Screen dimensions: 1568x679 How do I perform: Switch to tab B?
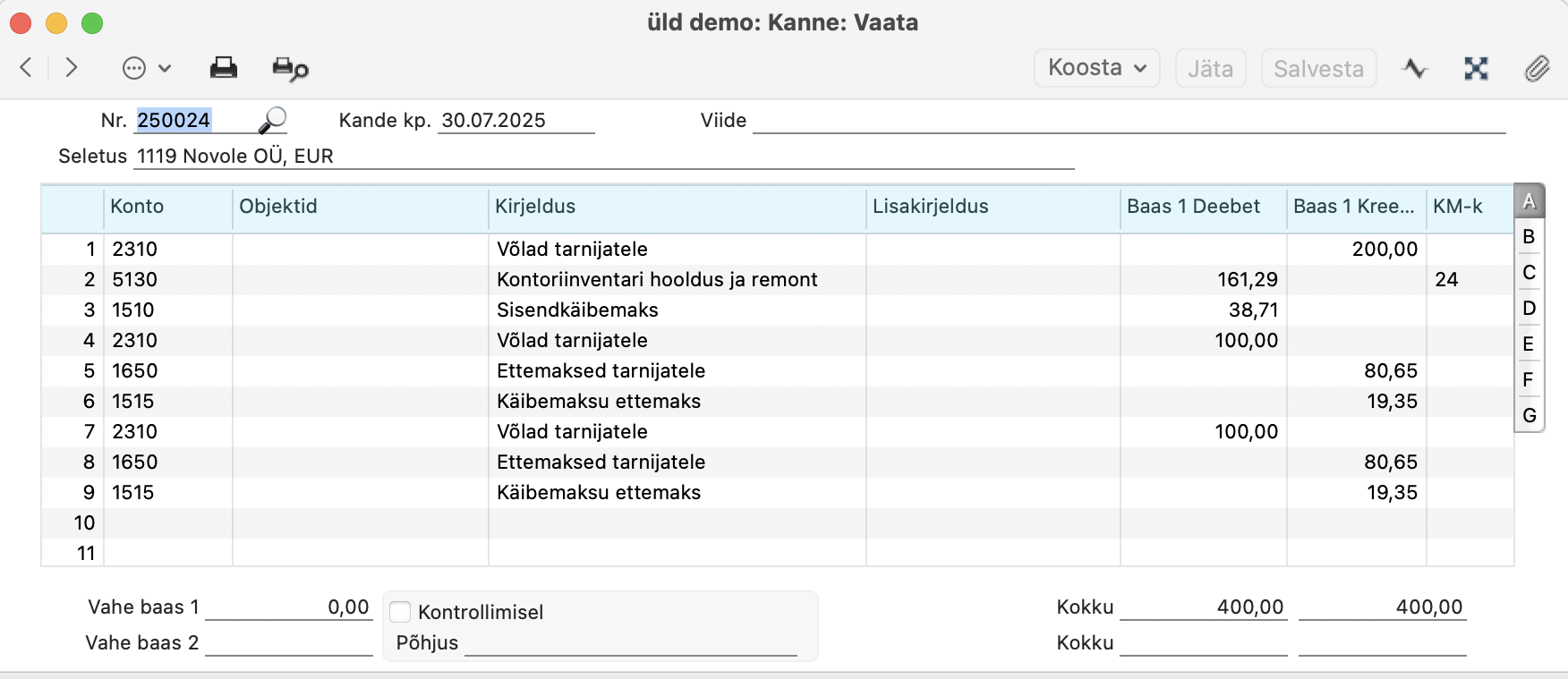(1529, 236)
